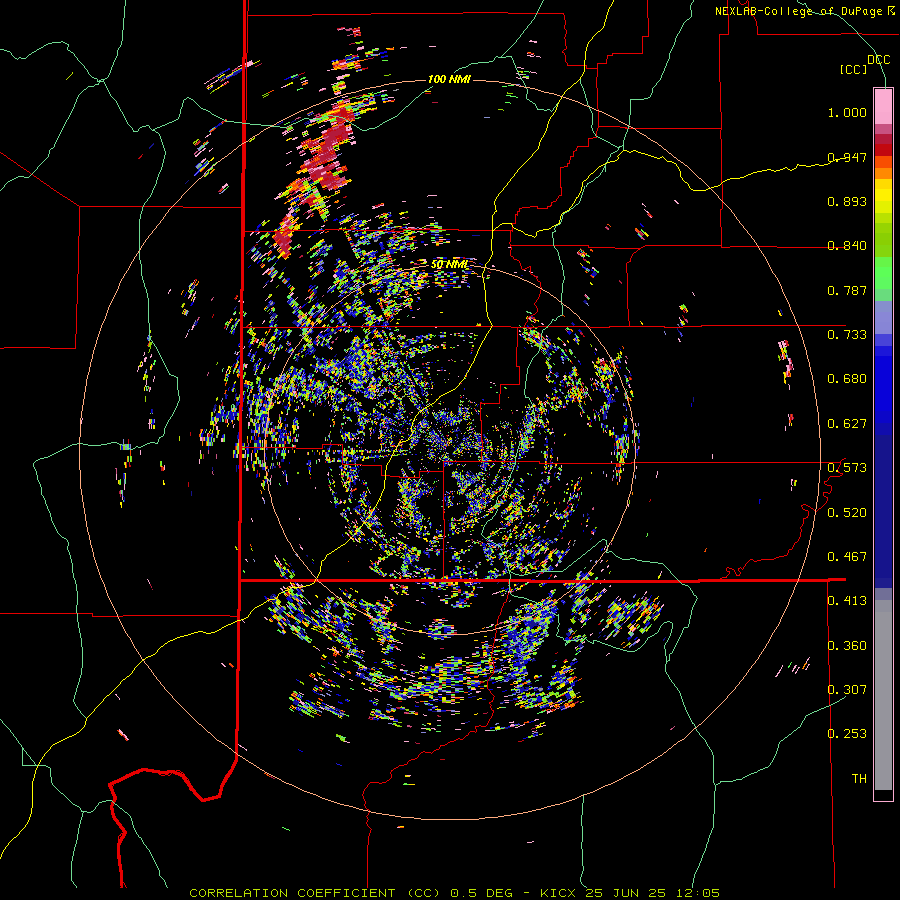
Task: Select the 0.947 legend value
Action: tap(847, 157)
